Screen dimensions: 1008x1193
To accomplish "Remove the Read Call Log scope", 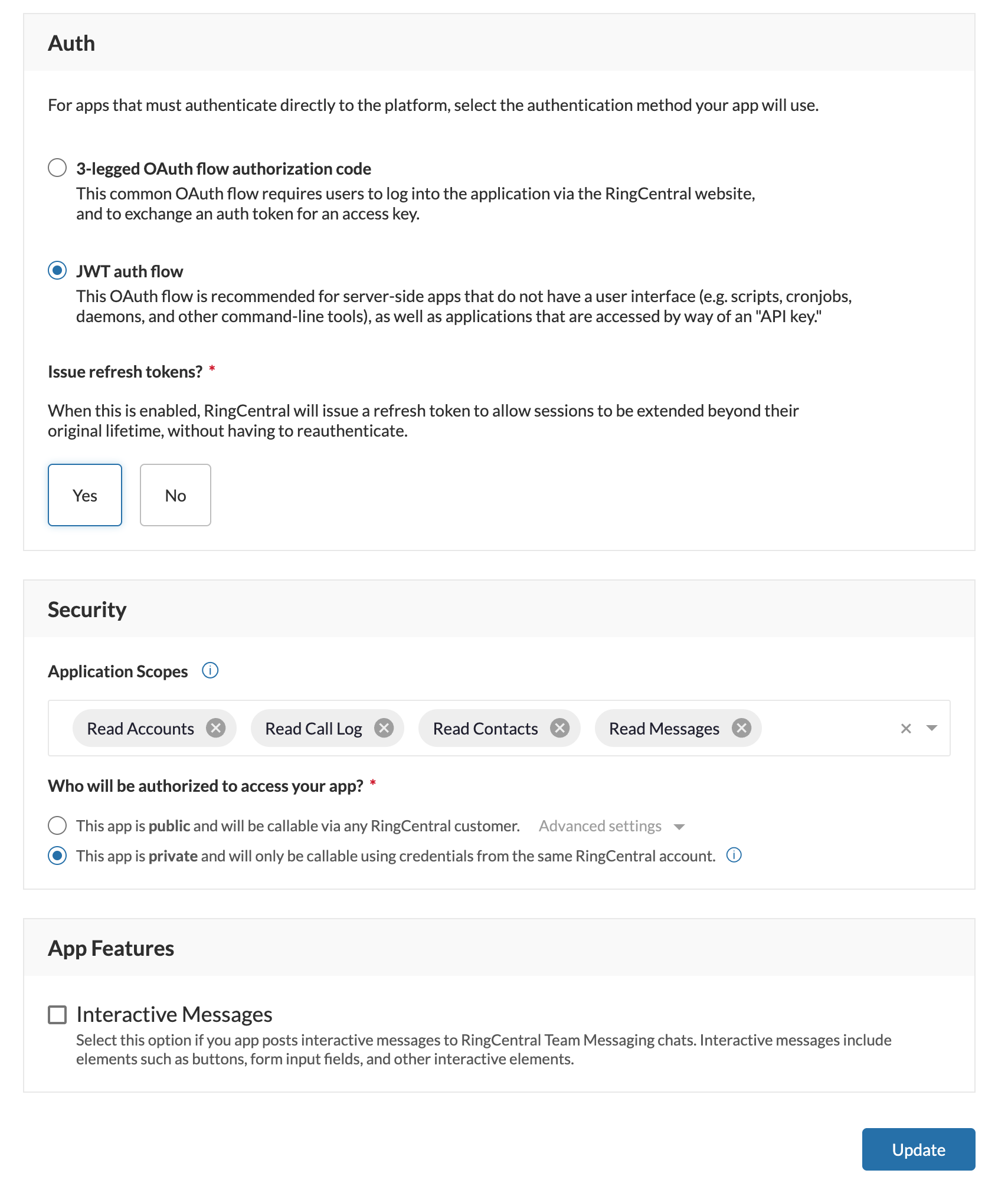I will pos(384,728).
